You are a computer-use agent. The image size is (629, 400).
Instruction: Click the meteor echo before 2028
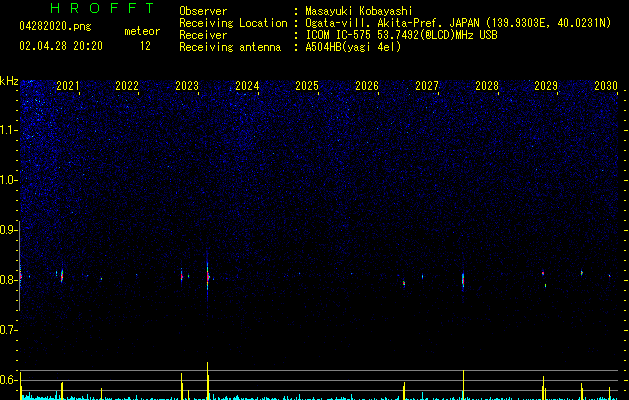463,280
